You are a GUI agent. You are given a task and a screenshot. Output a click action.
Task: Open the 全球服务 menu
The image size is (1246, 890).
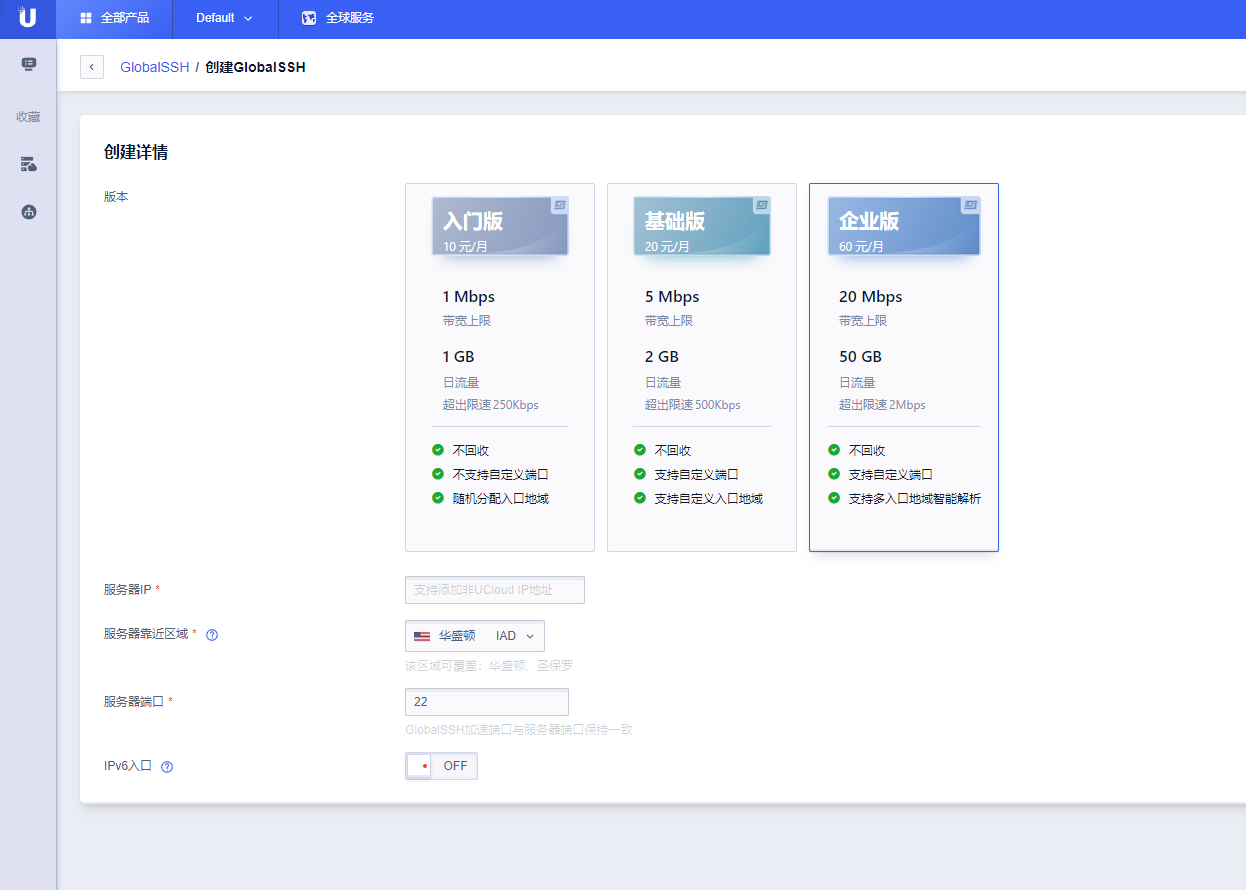click(x=338, y=18)
